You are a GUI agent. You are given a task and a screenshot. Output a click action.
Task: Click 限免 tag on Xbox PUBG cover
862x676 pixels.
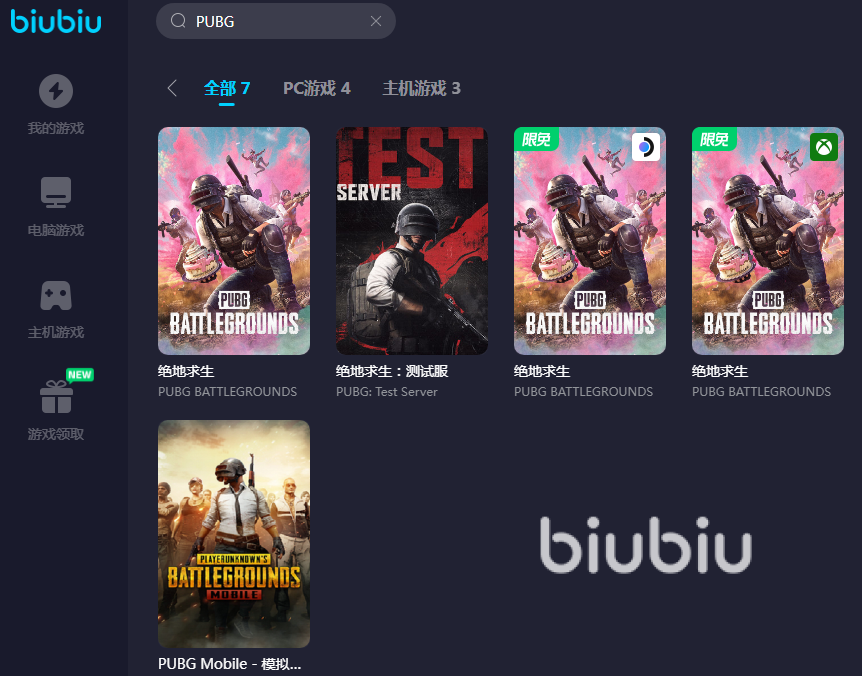714,139
